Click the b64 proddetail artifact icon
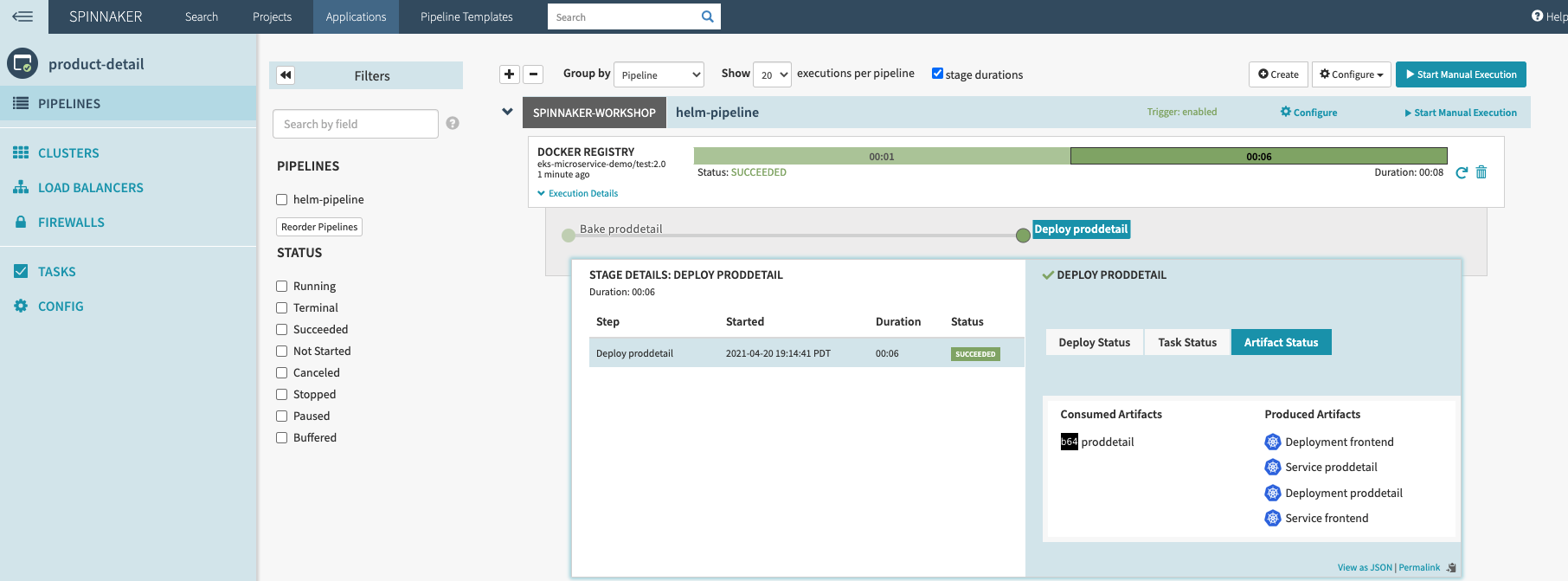The width and height of the screenshot is (1568, 581). tap(1070, 442)
